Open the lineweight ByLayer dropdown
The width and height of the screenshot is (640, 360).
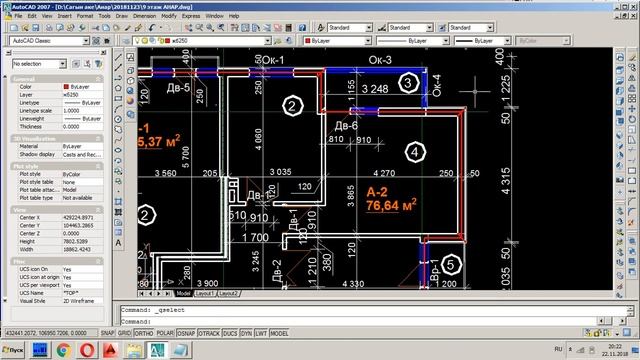(x=507, y=41)
